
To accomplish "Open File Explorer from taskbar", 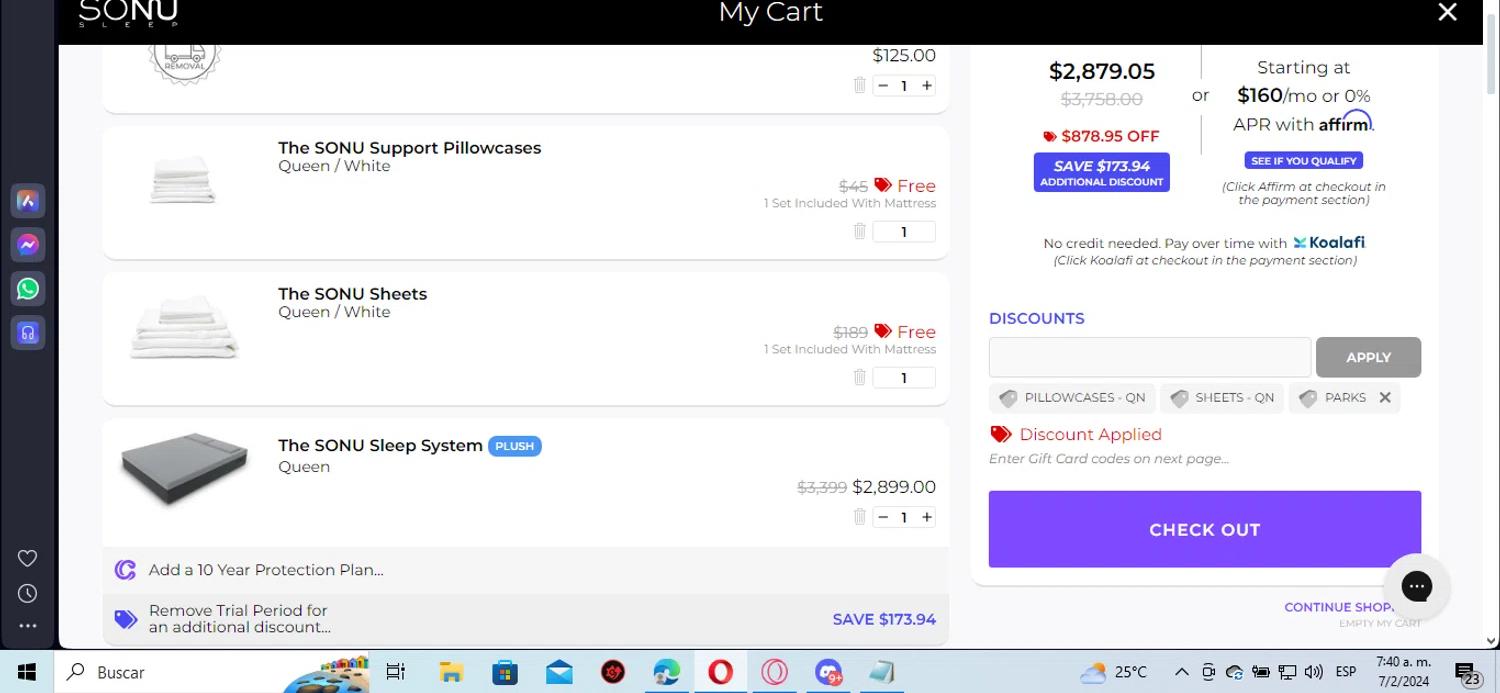I will [x=451, y=672].
